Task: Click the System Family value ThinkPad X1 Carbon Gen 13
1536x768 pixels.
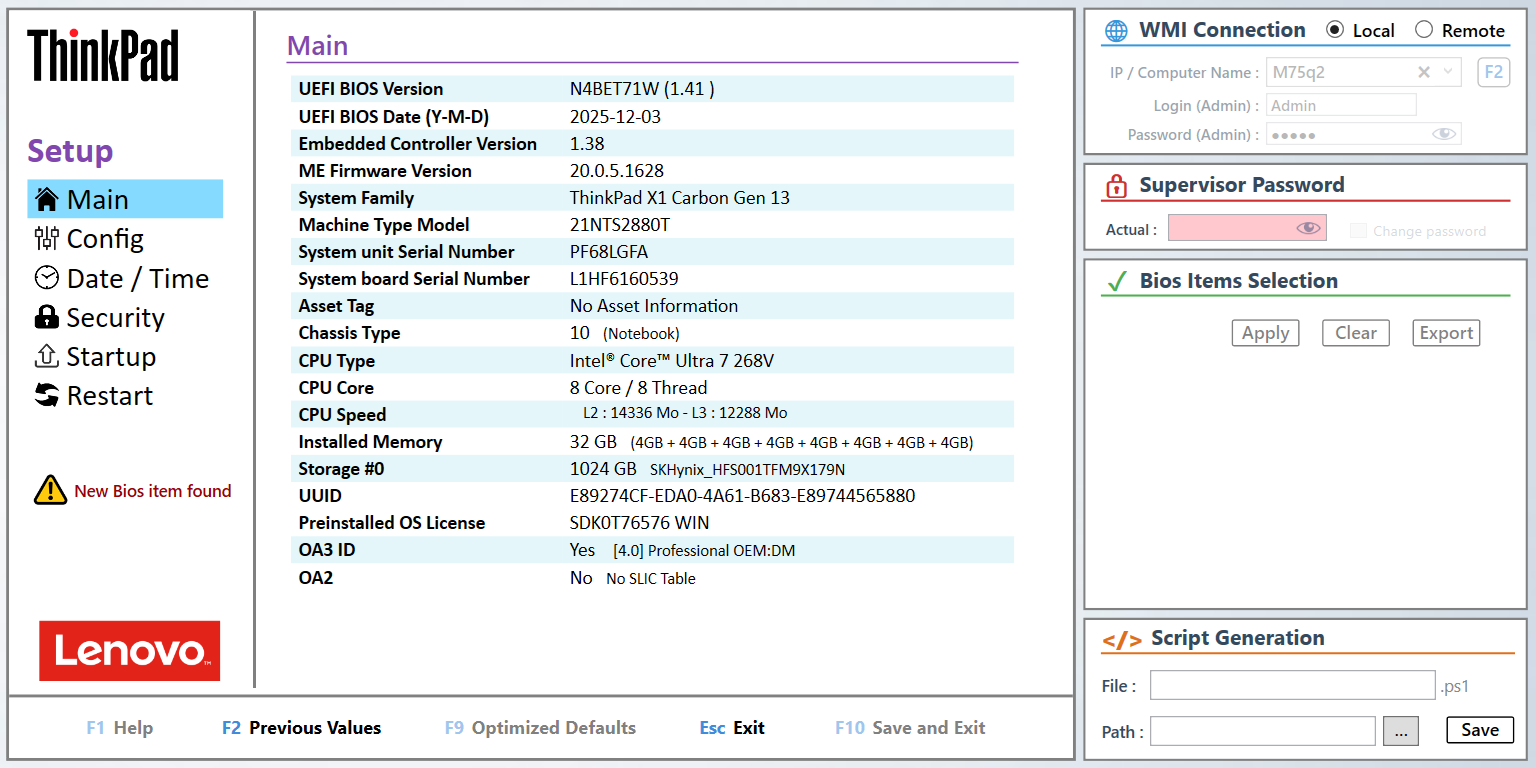Action: point(680,198)
